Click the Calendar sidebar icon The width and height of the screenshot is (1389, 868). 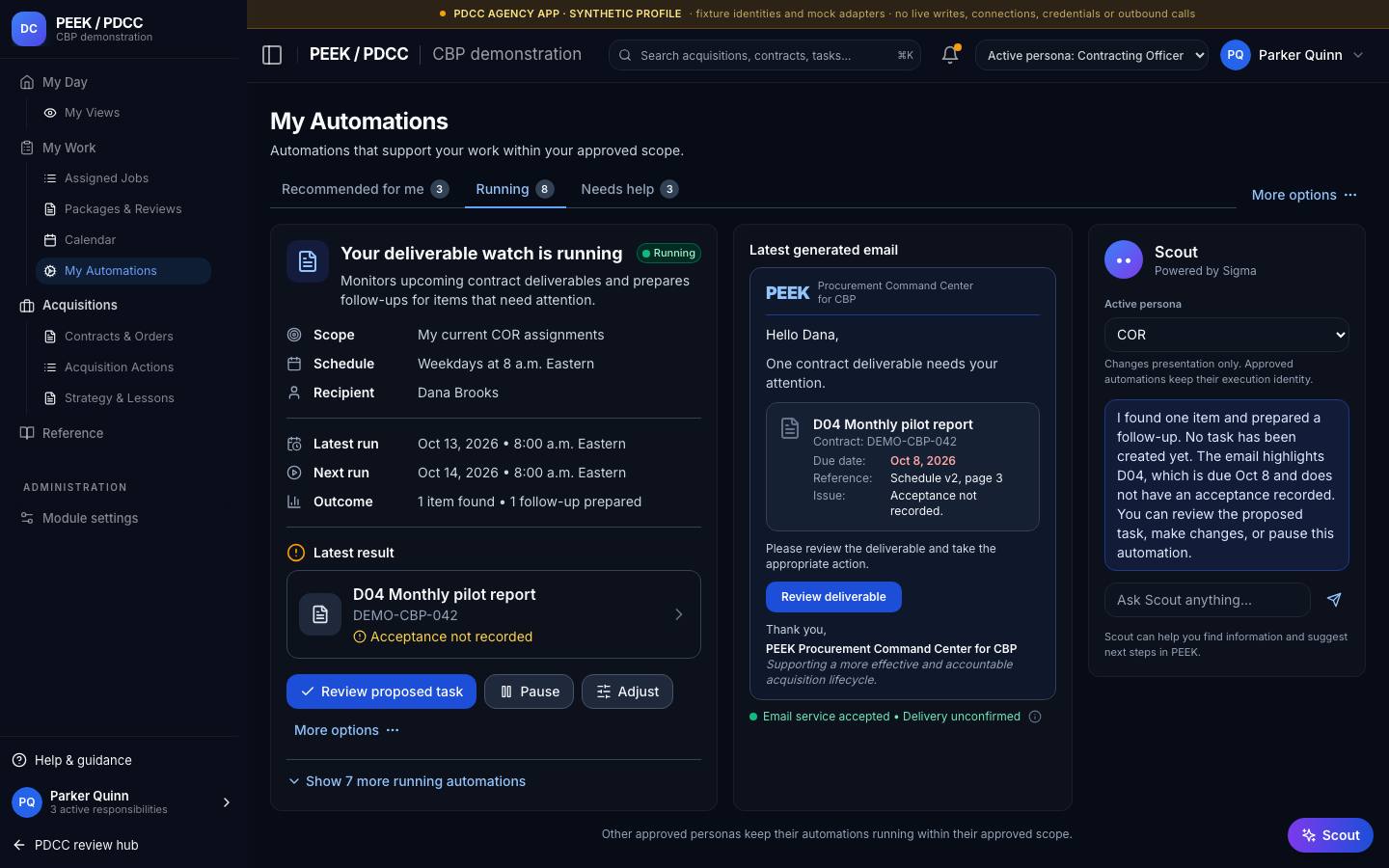(50, 240)
